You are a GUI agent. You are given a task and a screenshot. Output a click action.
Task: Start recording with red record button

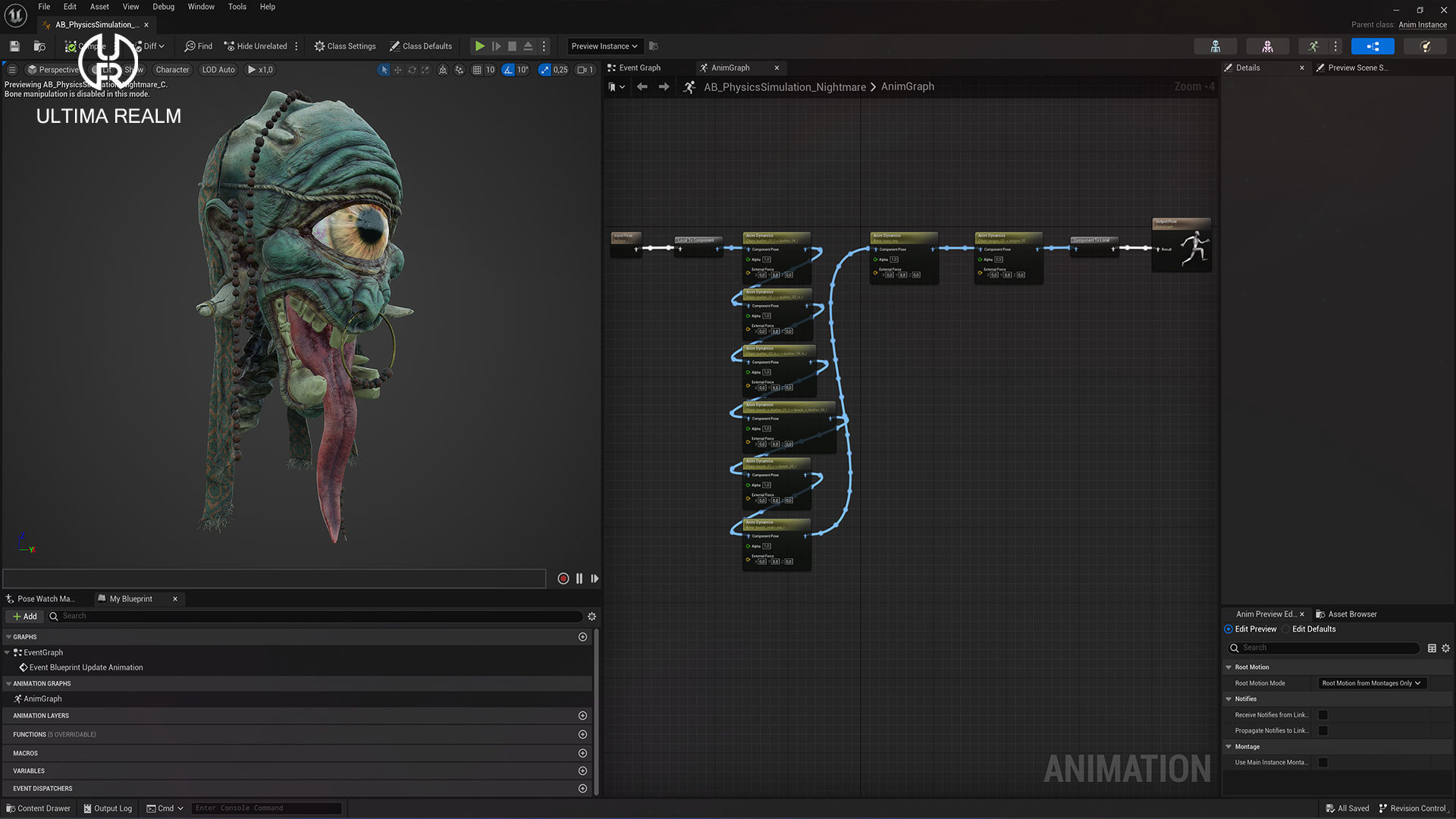(563, 579)
